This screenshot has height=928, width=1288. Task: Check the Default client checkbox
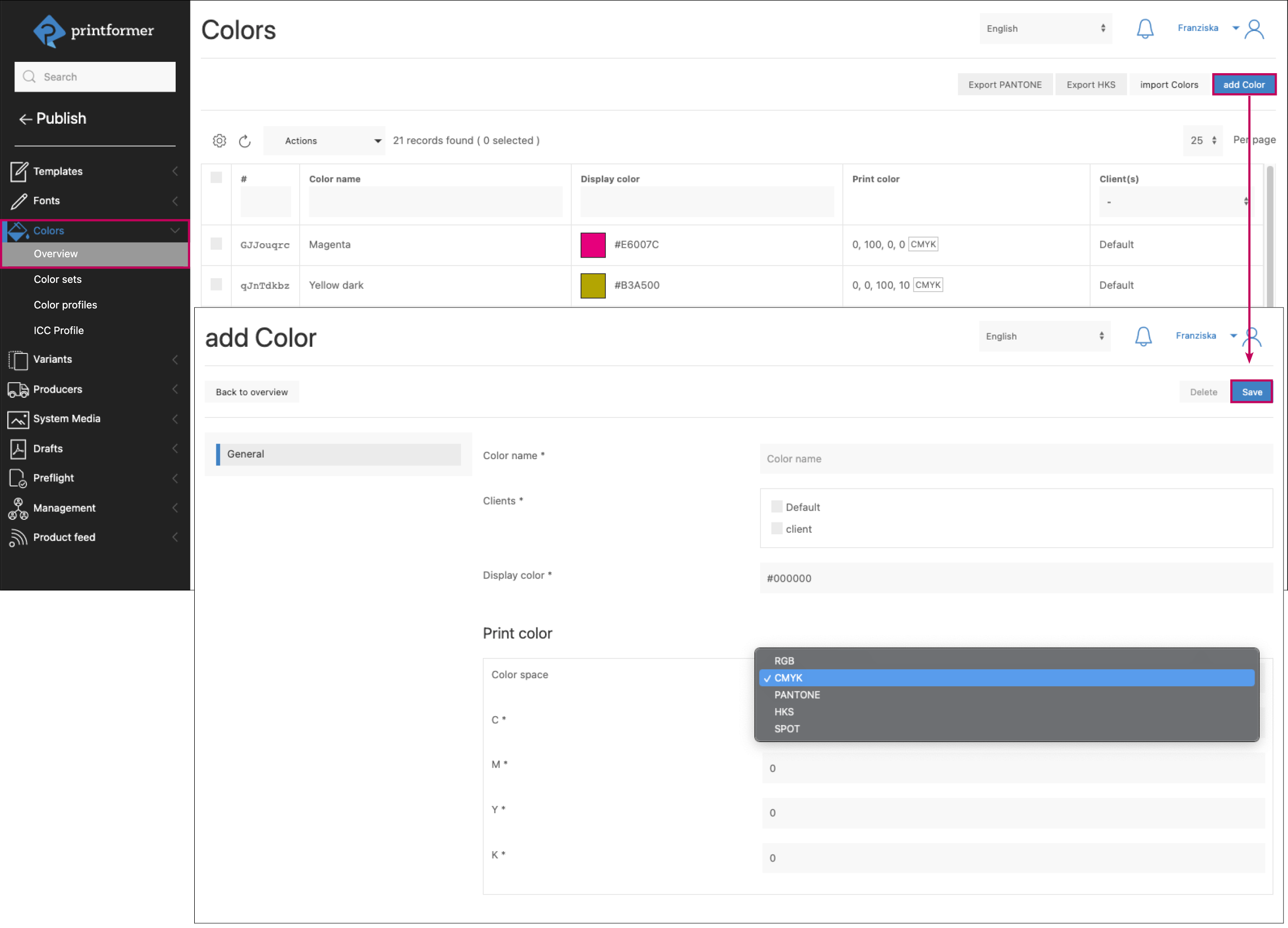point(776,507)
